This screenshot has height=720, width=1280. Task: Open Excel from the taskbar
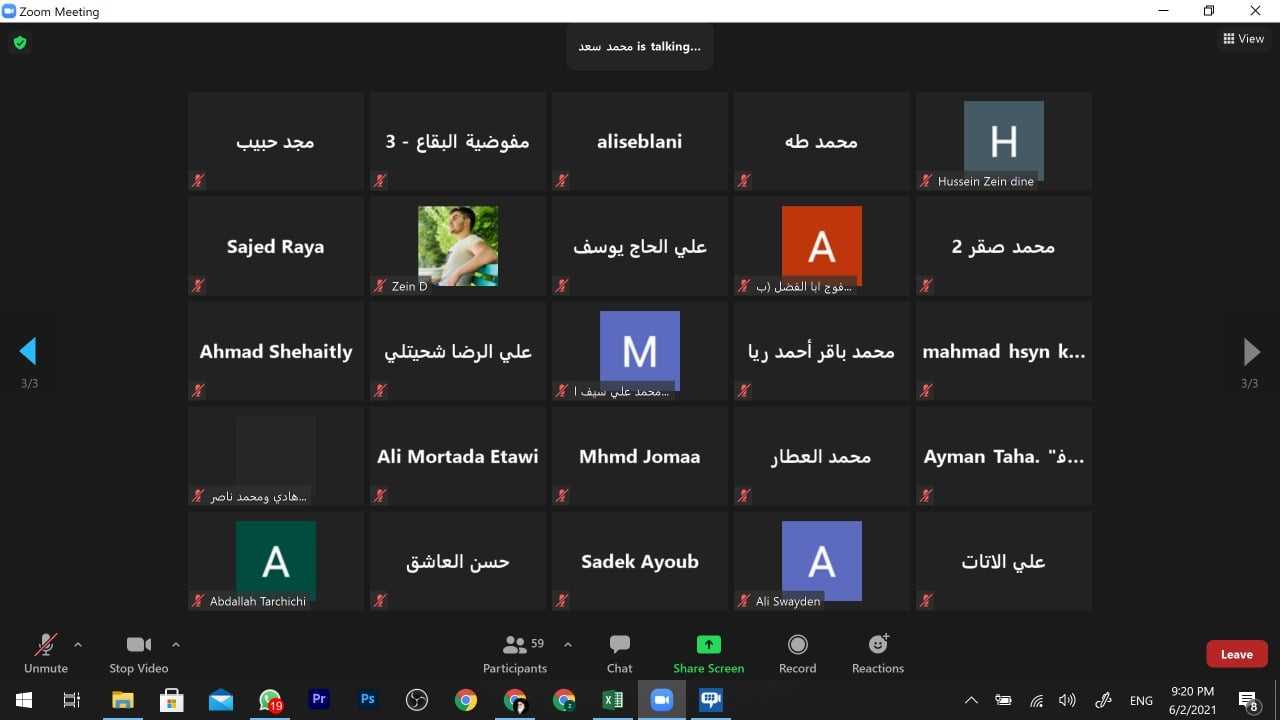click(x=612, y=700)
